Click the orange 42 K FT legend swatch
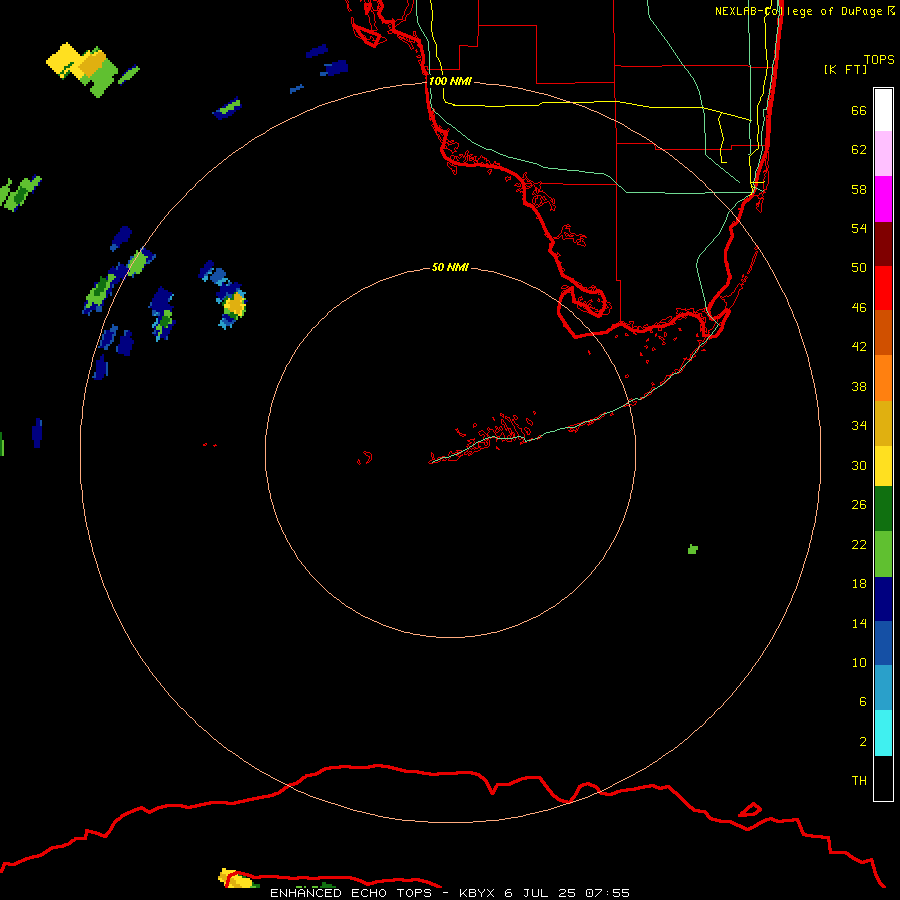The height and width of the screenshot is (900, 900). pos(883,377)
